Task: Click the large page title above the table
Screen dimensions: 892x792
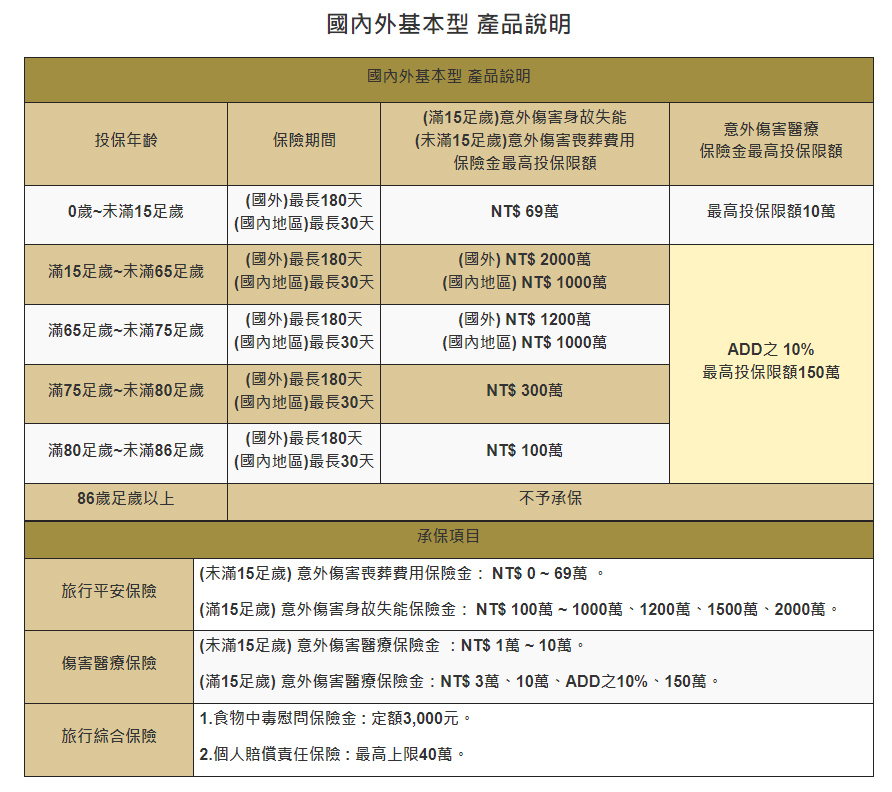Action: pos(448,24)
